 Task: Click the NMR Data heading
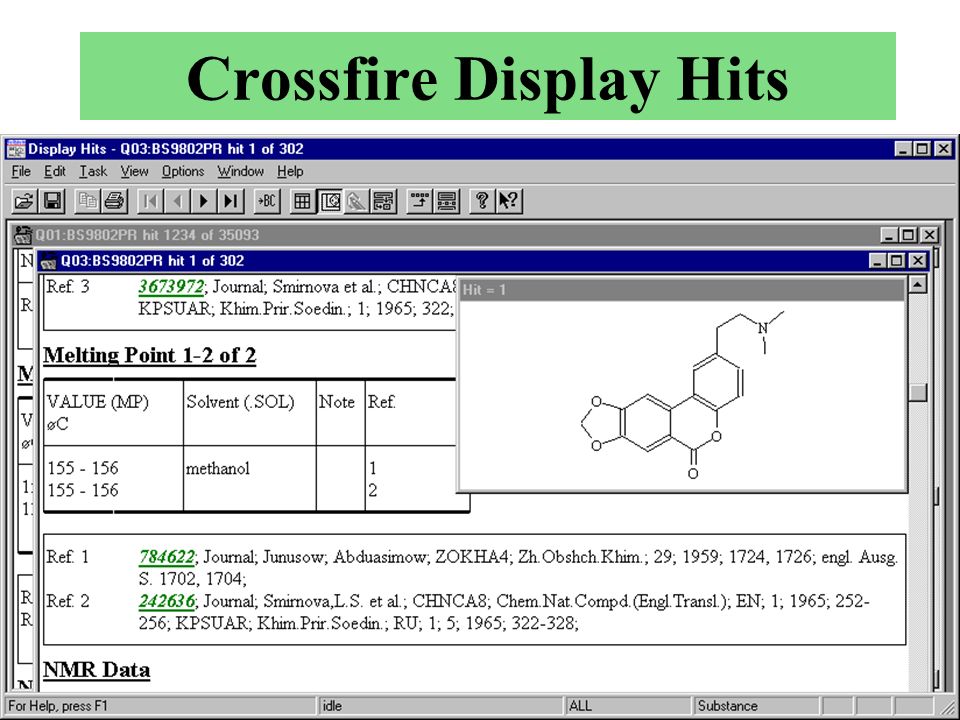[x=97, y=670]
